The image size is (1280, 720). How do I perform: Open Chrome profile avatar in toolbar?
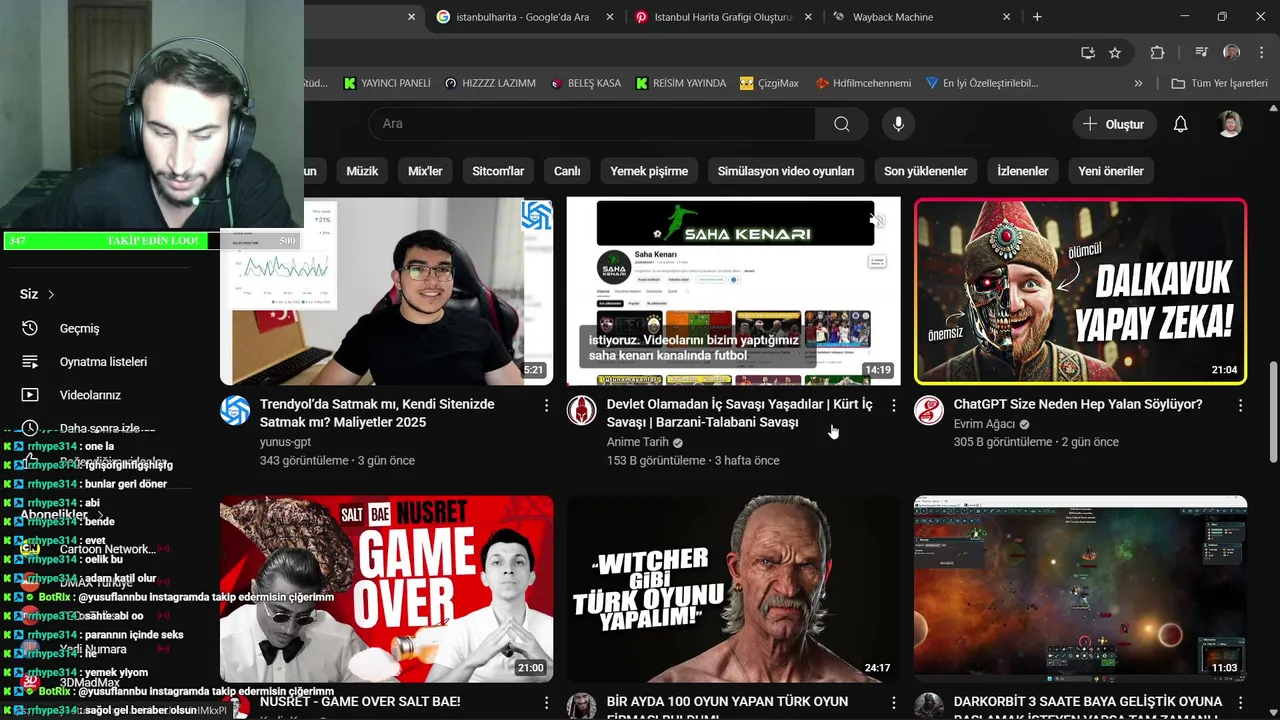1231,53
